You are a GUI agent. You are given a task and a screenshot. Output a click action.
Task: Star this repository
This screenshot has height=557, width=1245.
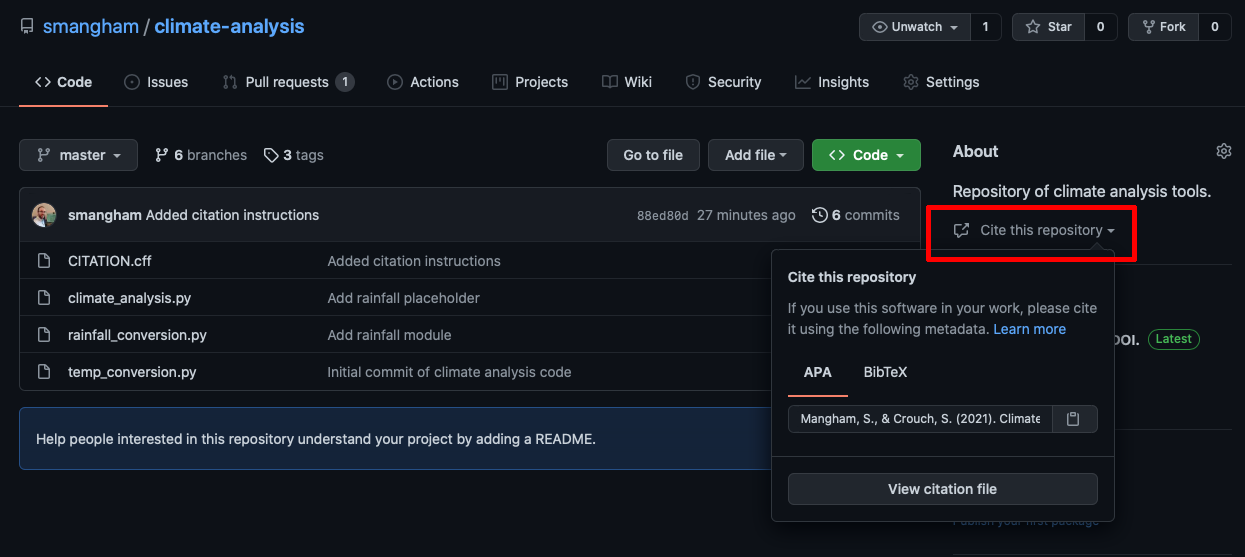coord(1048,27)
